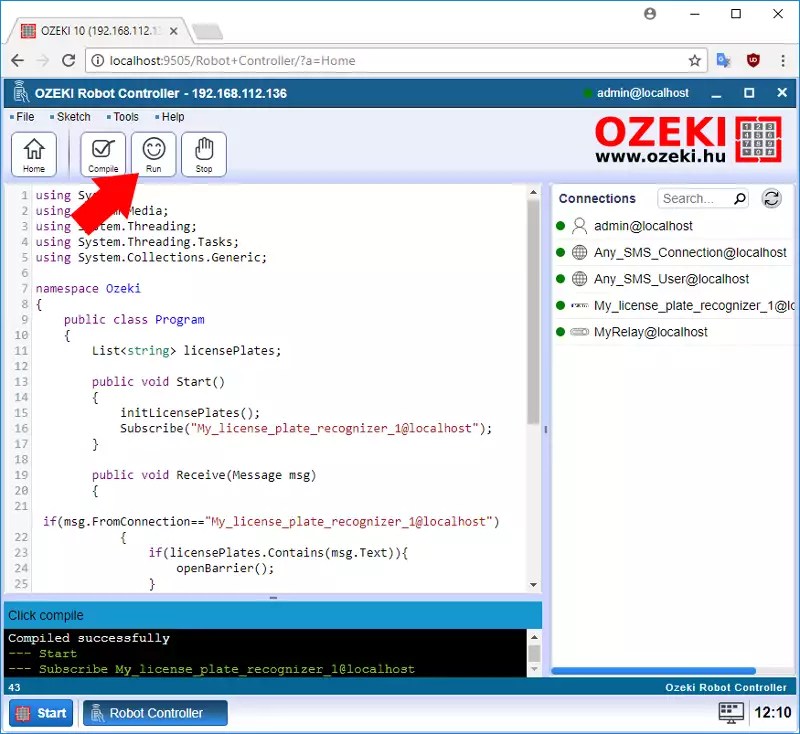Image resolution: width=800 pixels, height=734 pixels.
Task: Click the site info icon in address bar
Action: pyautogui.click(x=97, y=61)
